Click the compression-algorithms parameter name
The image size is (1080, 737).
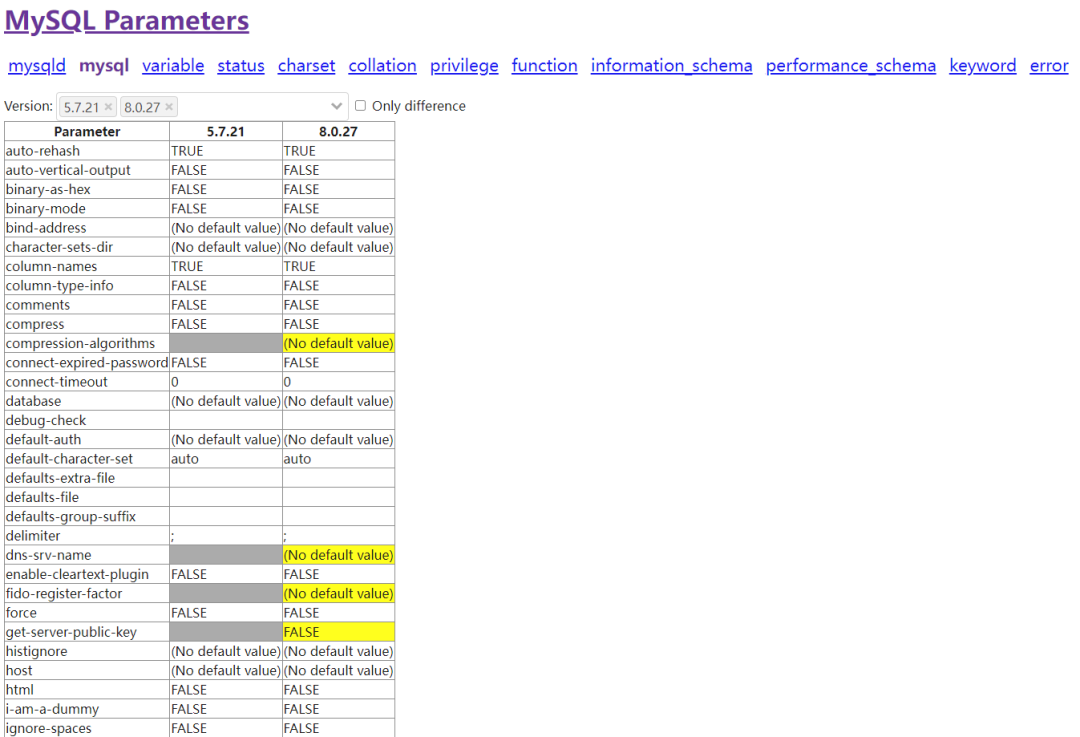(x=81, y=344)
